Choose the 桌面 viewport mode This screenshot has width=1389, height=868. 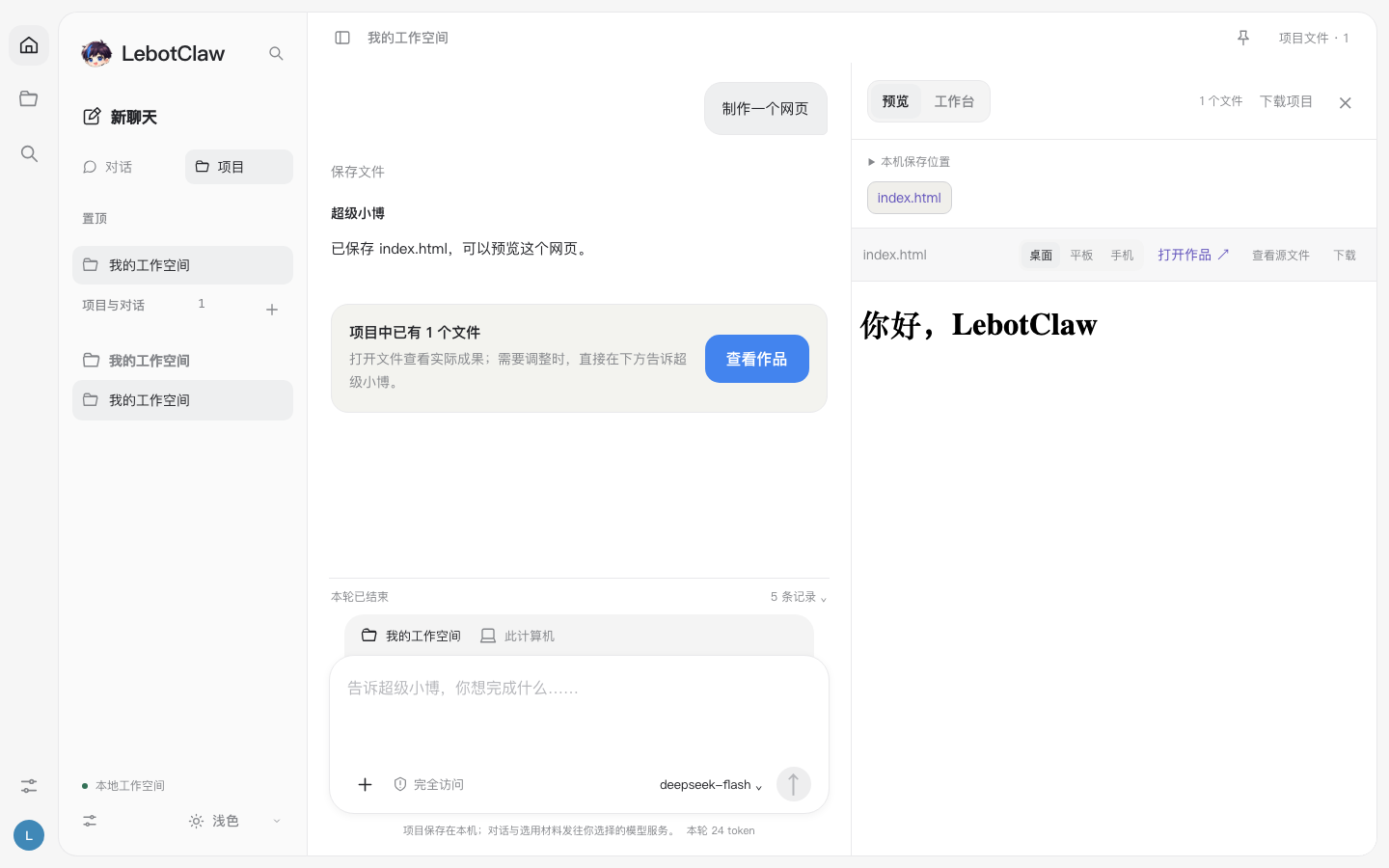1041,256
